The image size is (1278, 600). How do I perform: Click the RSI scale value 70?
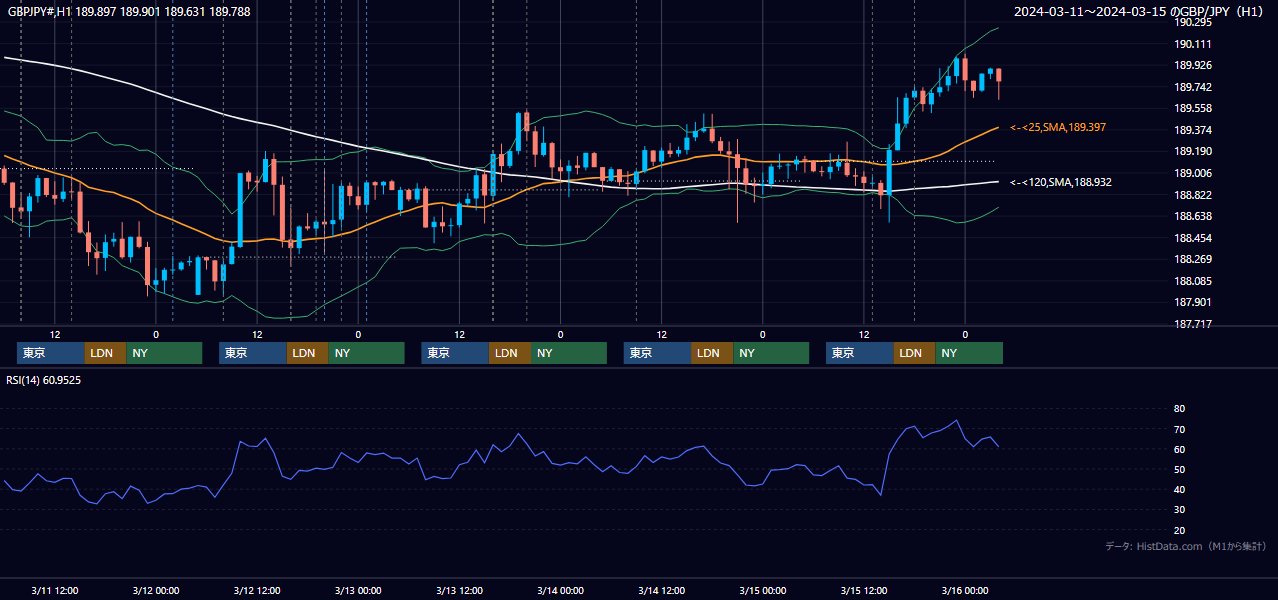pos(1179,429)
